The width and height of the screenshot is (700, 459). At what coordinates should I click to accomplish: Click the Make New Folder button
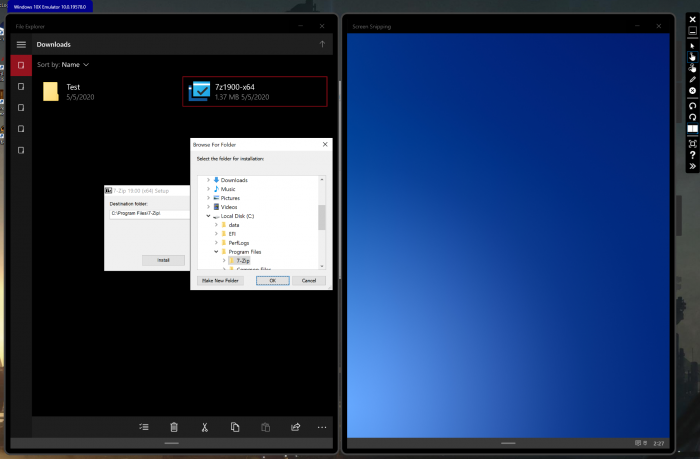tap(220, 280)
